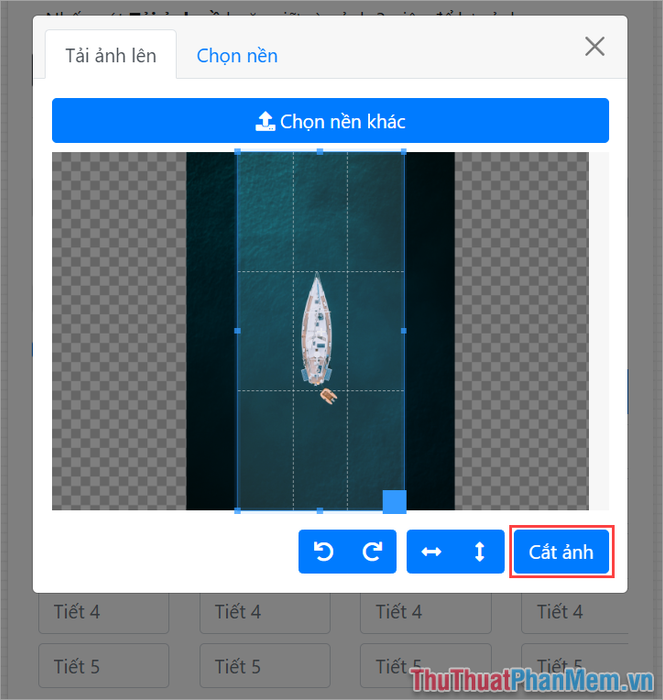
Task: Click the top-right crop corner handle
Action: coord(404,152)
